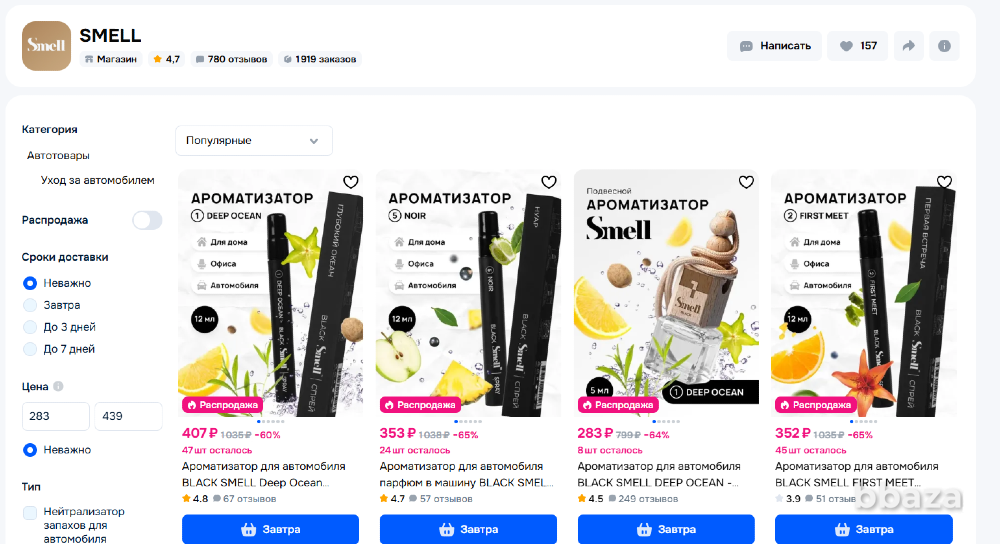This screenshot has width=1000, height=544.
Task: Open the shop info icon
Action: 944,46
